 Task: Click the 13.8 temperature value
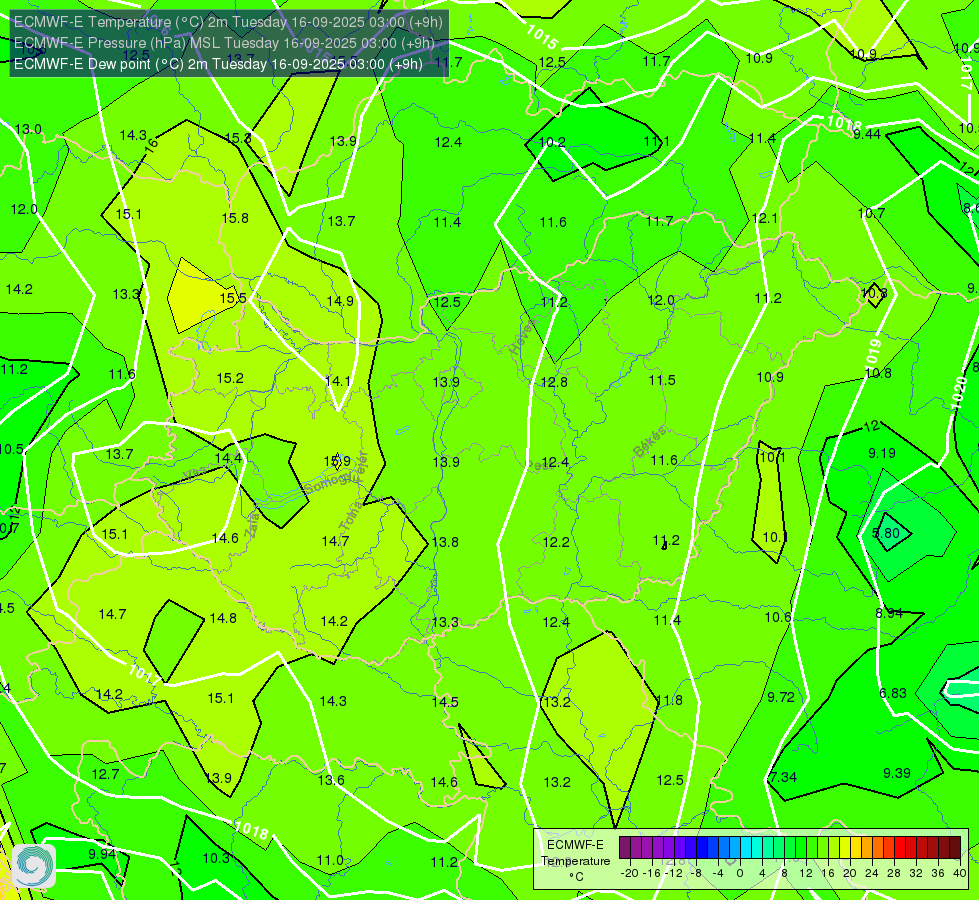[x=445, y=542]
